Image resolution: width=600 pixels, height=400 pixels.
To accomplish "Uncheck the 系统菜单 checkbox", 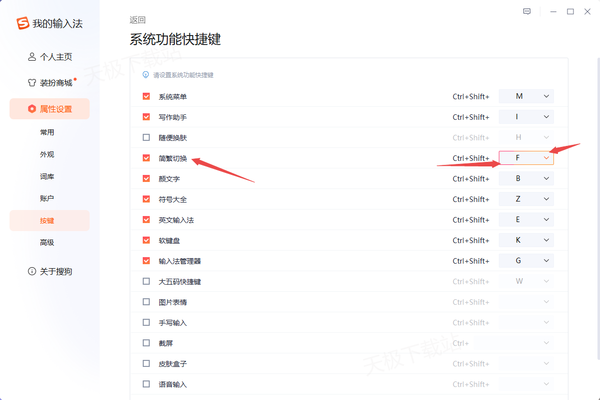I will pos(147,97).
